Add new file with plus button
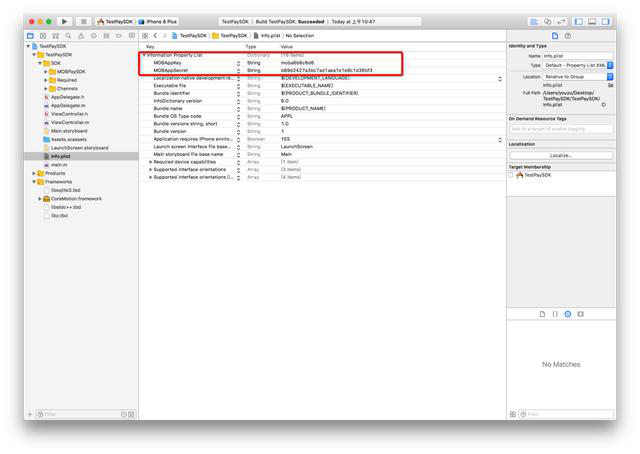The width and height of the screenshot is (640, 454). click(x=29, y=414)
